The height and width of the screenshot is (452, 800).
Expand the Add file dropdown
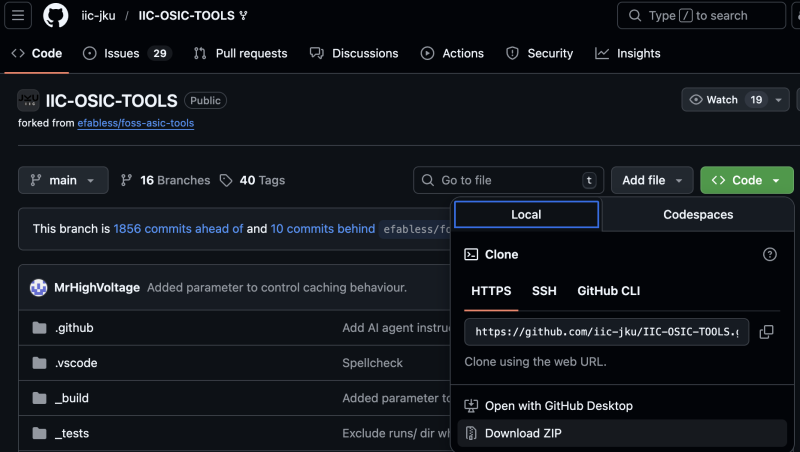click(652, 180)
